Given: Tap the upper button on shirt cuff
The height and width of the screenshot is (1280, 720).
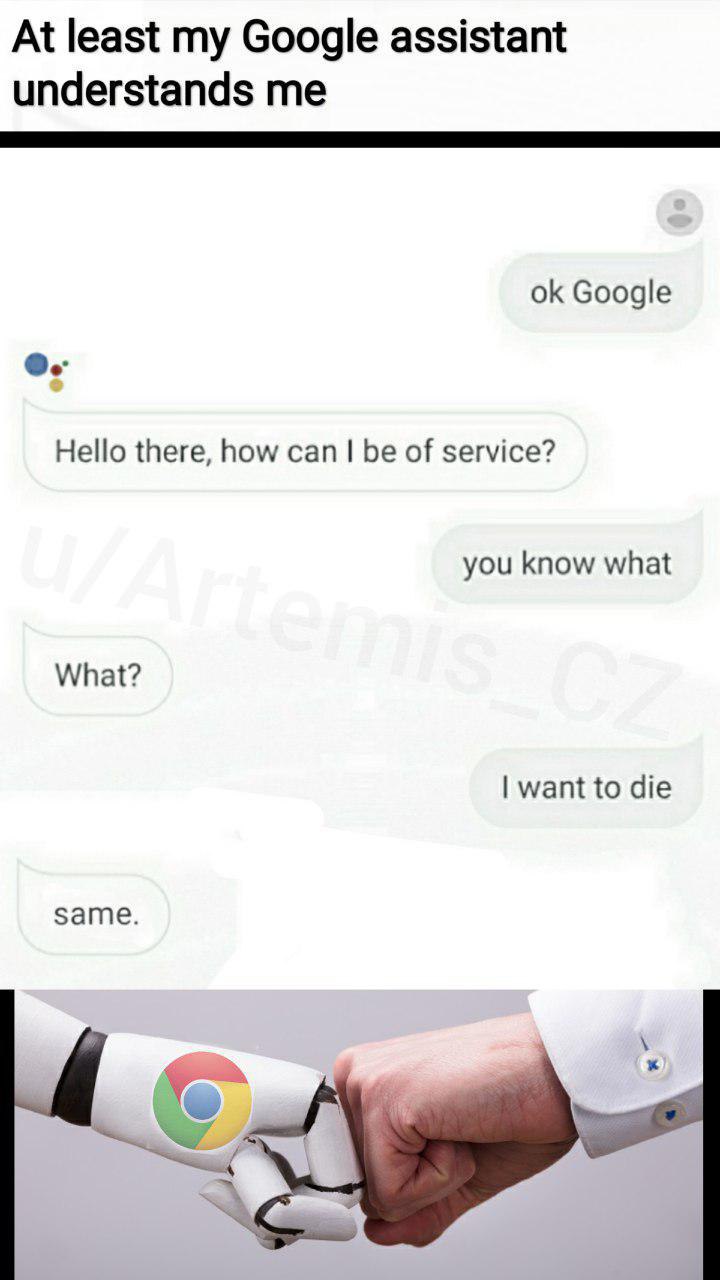Looking at the screenshot, I should coord(653,1066).
